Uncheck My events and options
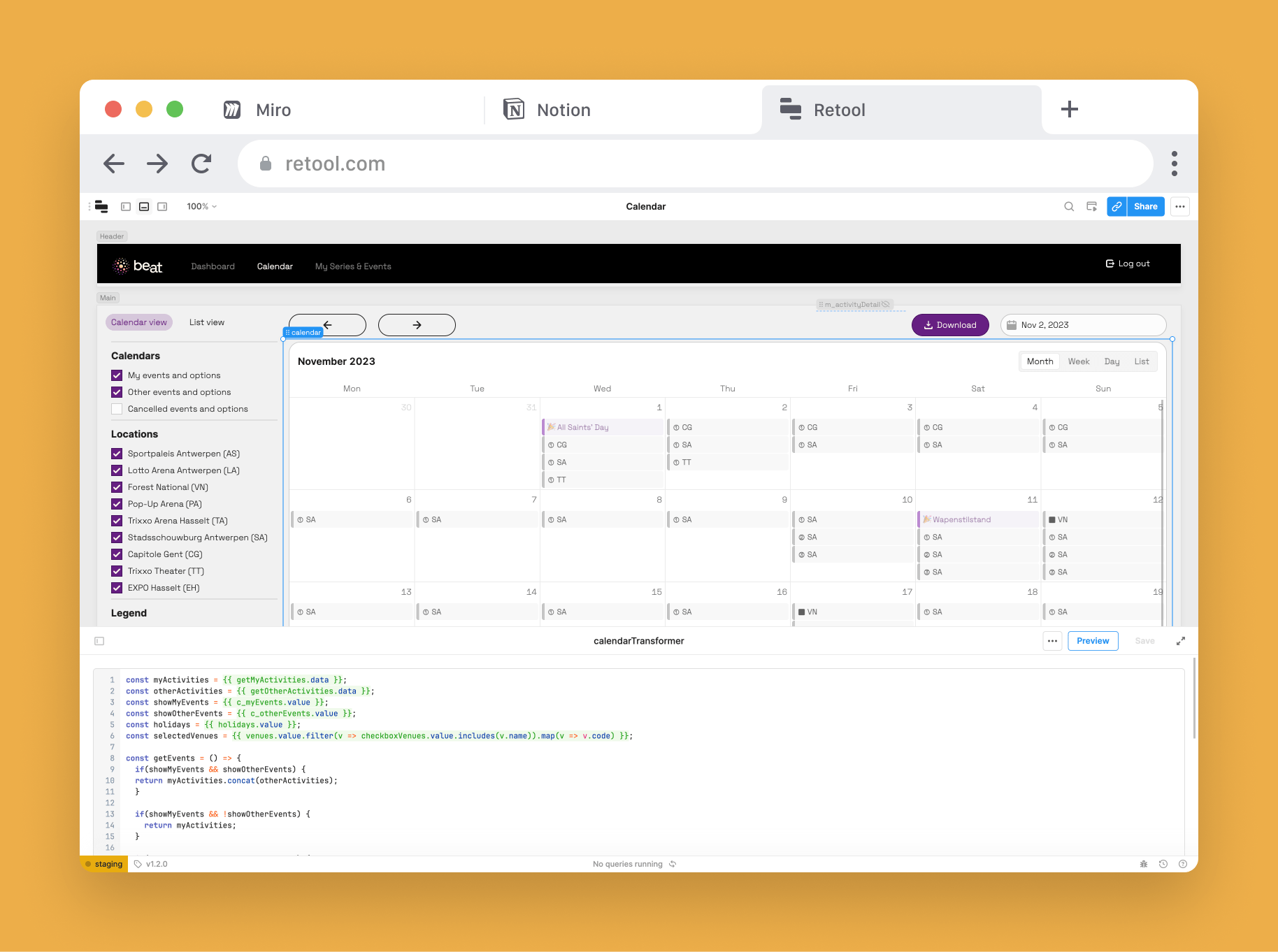Screen dimensions: 1278x952 coord(117,375)
